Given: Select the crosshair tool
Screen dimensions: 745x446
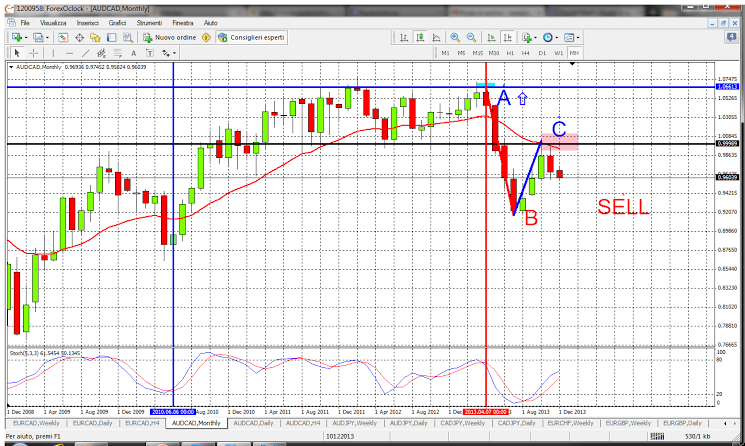Looking at the screenshot, I should [33, 53].
